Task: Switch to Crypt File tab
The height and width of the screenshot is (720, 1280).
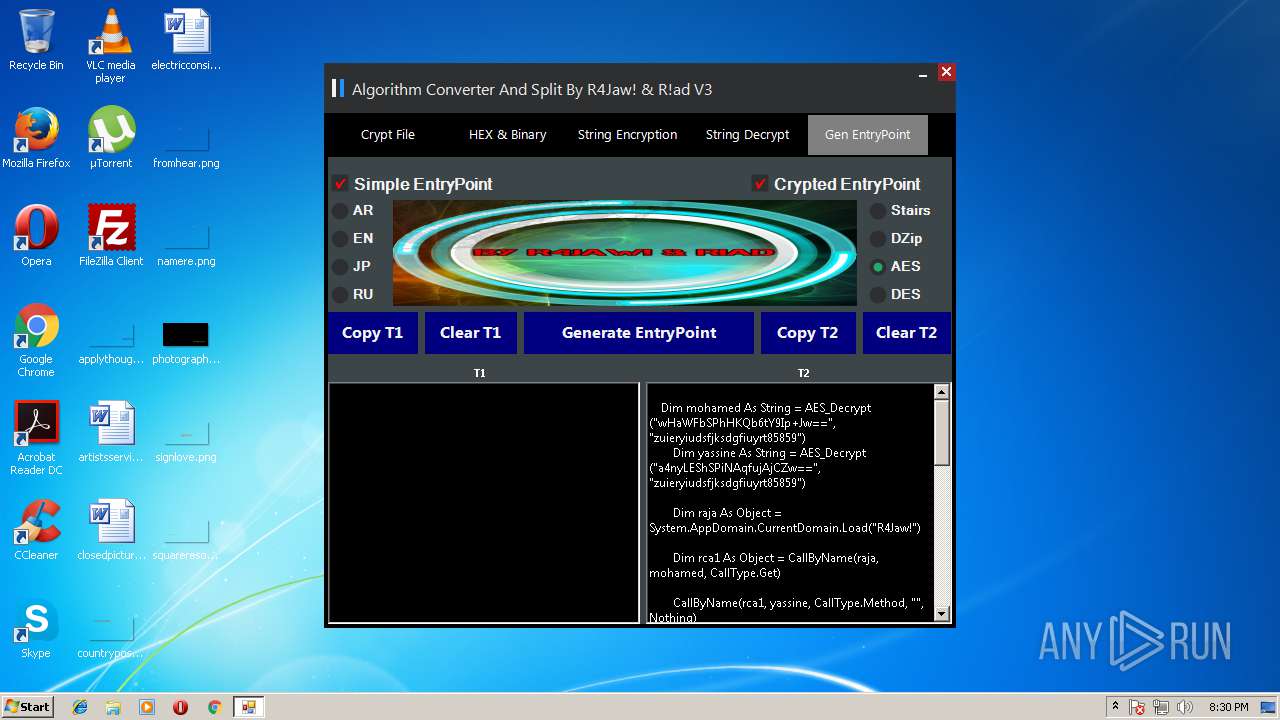Action: click(388, 135)
